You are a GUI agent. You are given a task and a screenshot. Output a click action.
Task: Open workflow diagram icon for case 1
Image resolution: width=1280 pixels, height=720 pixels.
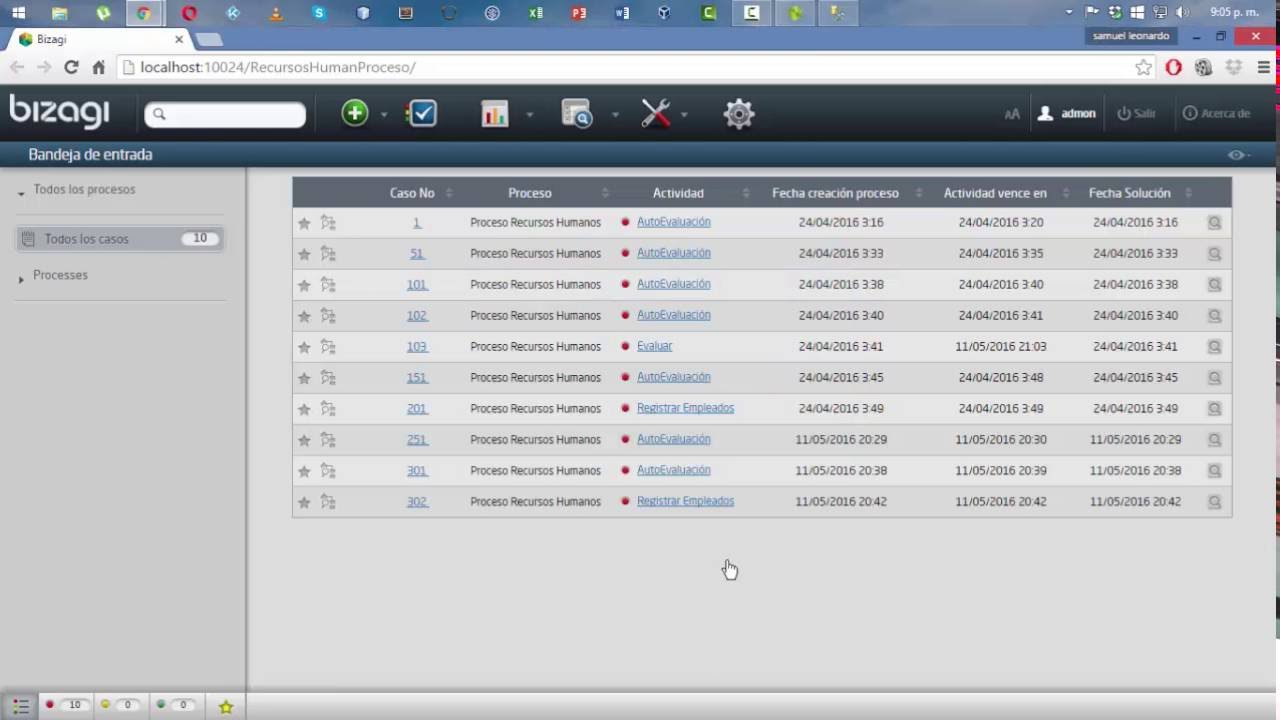tap(328, 223)
